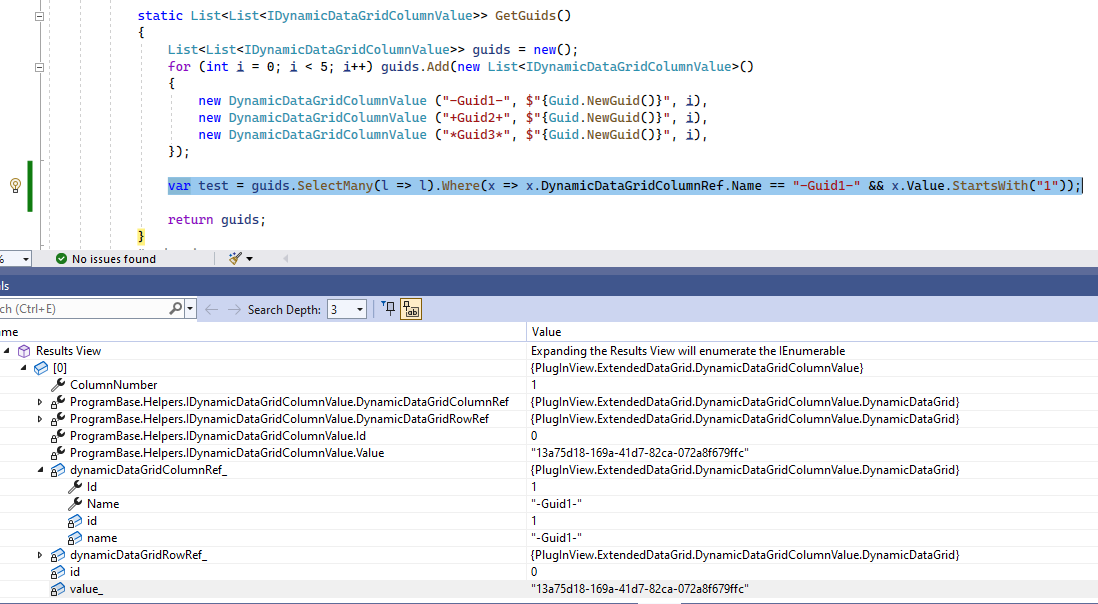Click the field icon next to value_
Screen dimensions: 1098x604
tap(60, 588)
